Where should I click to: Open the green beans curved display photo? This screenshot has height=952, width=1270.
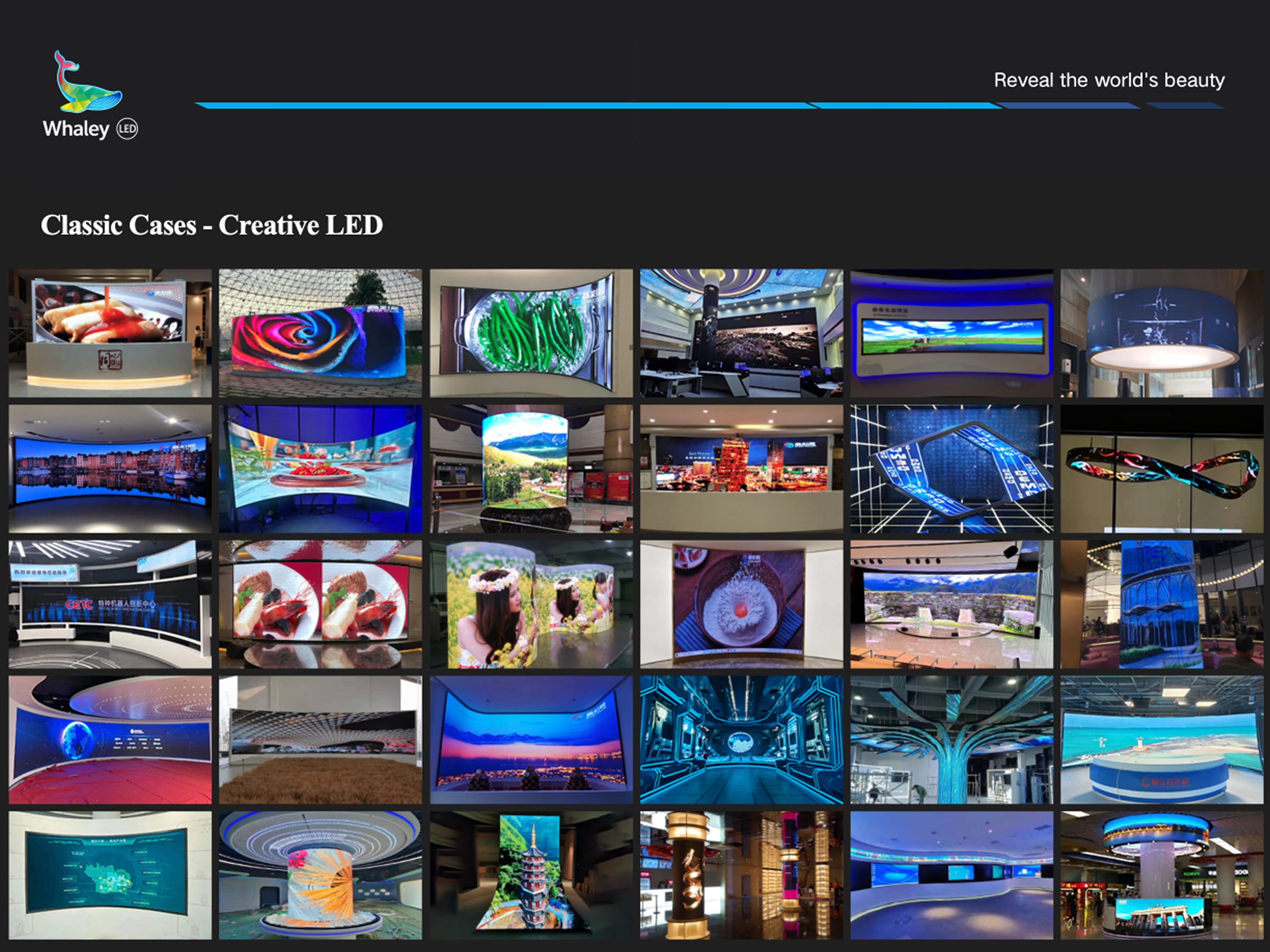click(531, 333)
